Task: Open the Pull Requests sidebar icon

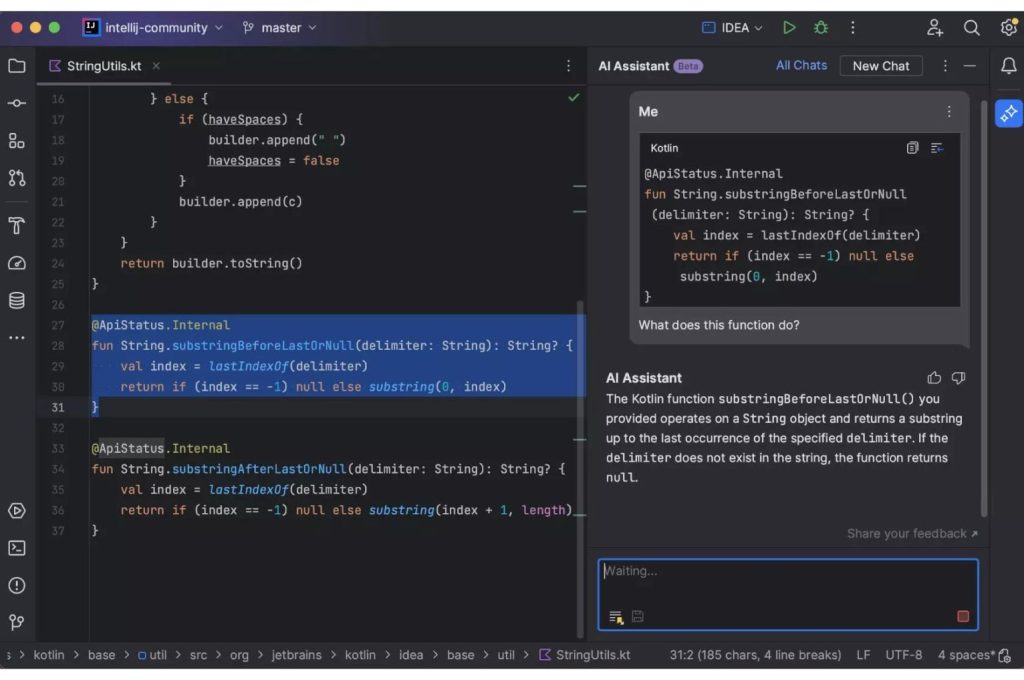Action: pyautogui.click(x=16, y=177)
